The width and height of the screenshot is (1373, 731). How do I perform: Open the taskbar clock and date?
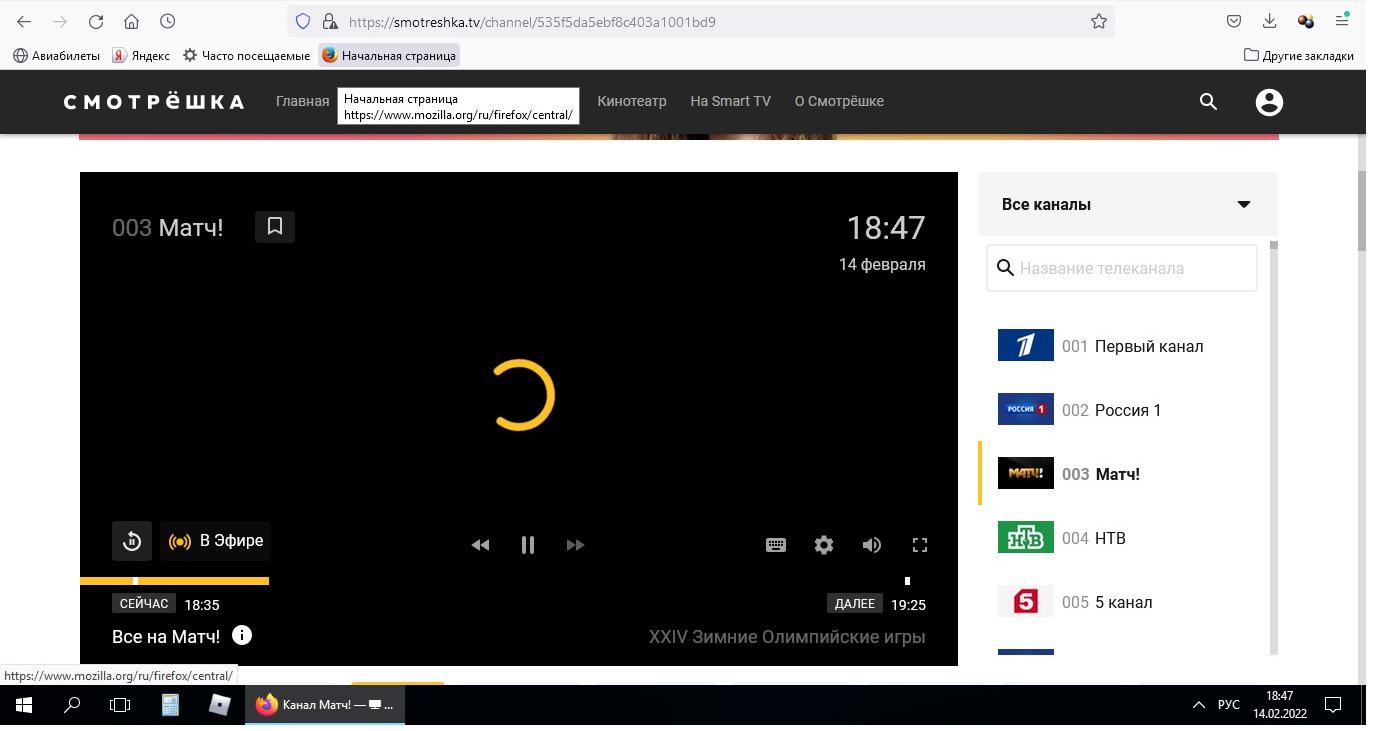(1280, 705)
